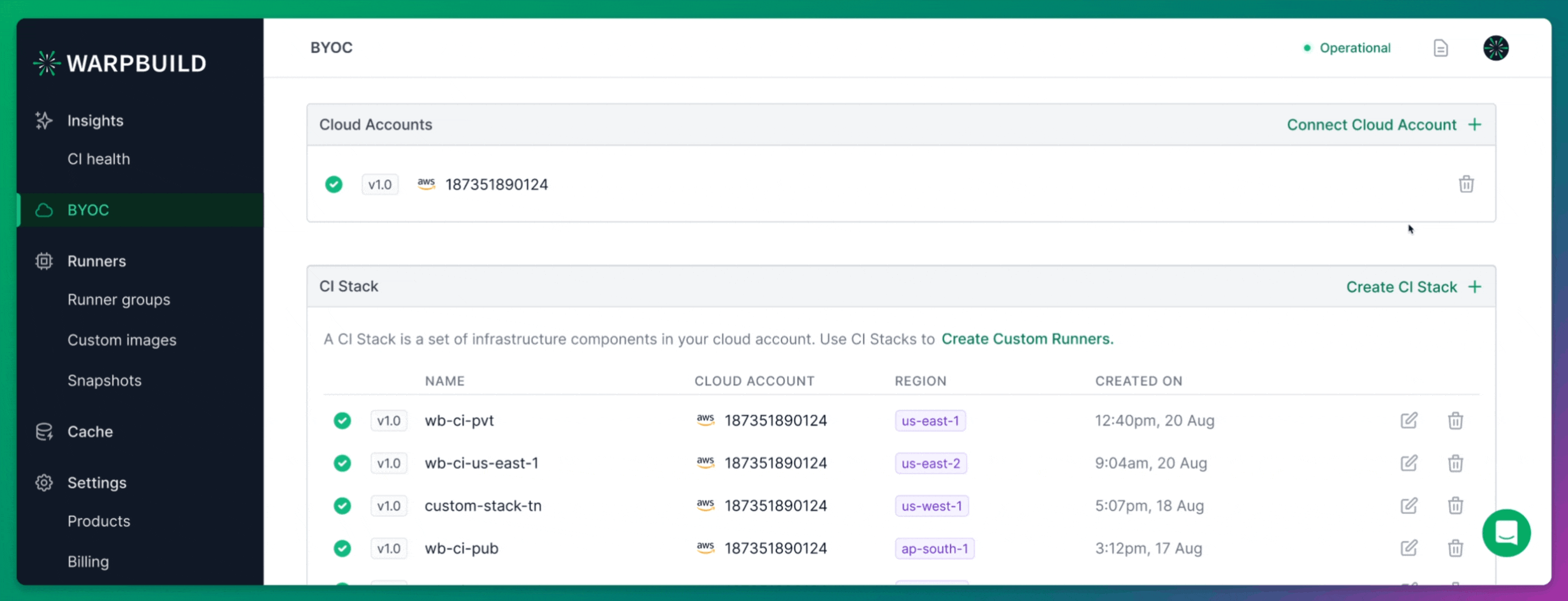Click the AWS icon beside account 187351890124
The width and height of the screenshot is (1568, 601).
tap(426, 184)
